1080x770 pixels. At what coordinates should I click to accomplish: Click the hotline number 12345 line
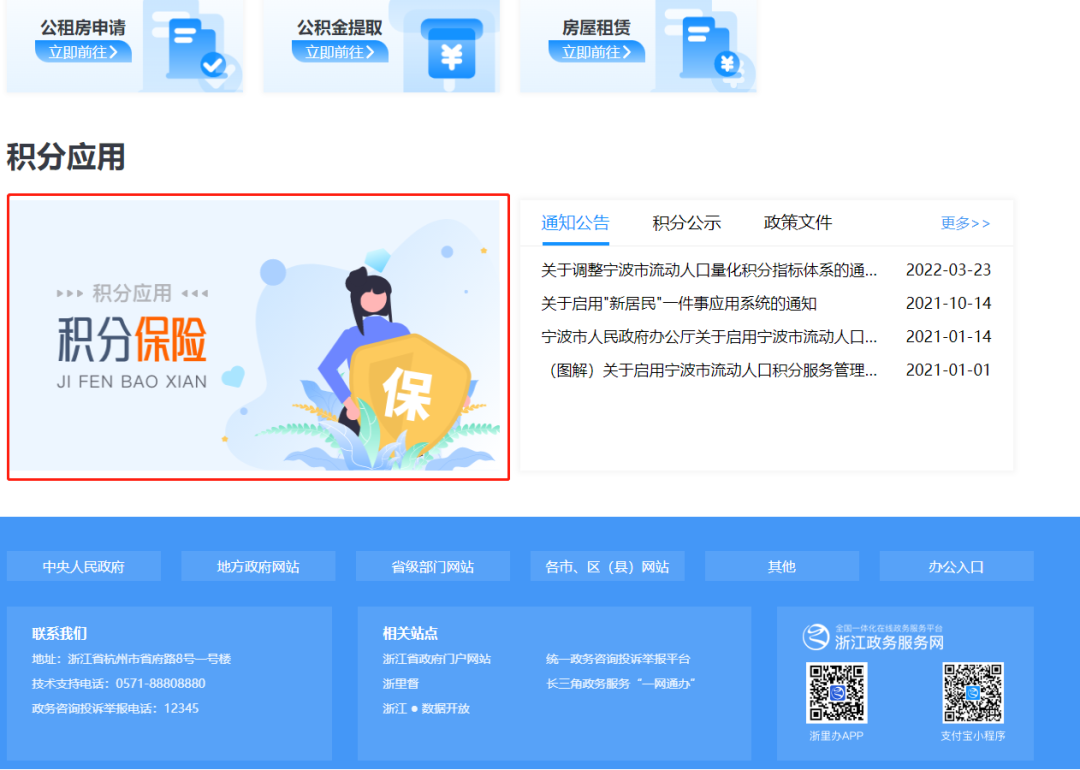[x=115, y=709]
